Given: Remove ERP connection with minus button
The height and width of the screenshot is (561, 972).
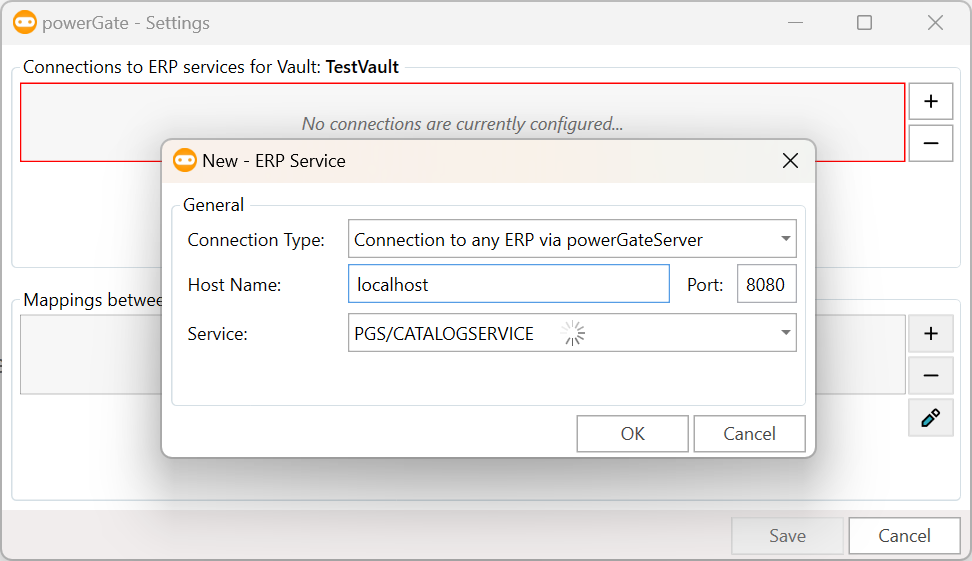Looking at the screenshot, I should point(930,143).
